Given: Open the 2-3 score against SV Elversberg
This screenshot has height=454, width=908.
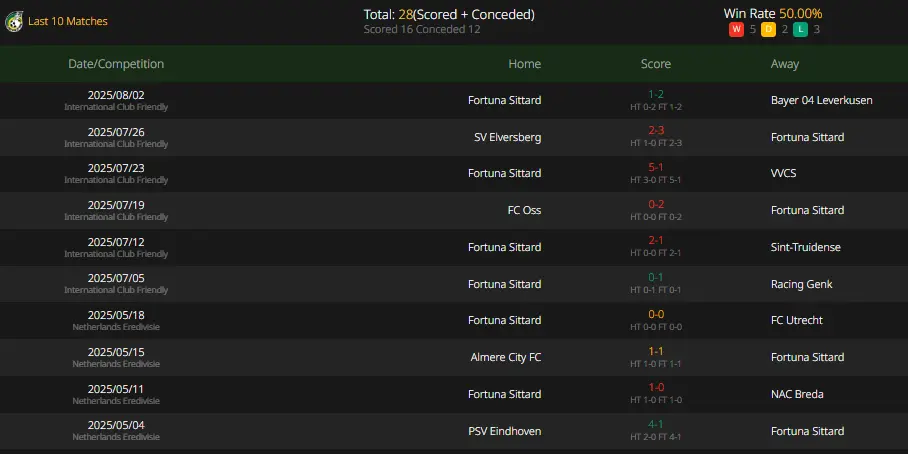Looking at the screenshot, I should (x=656, y=131).
